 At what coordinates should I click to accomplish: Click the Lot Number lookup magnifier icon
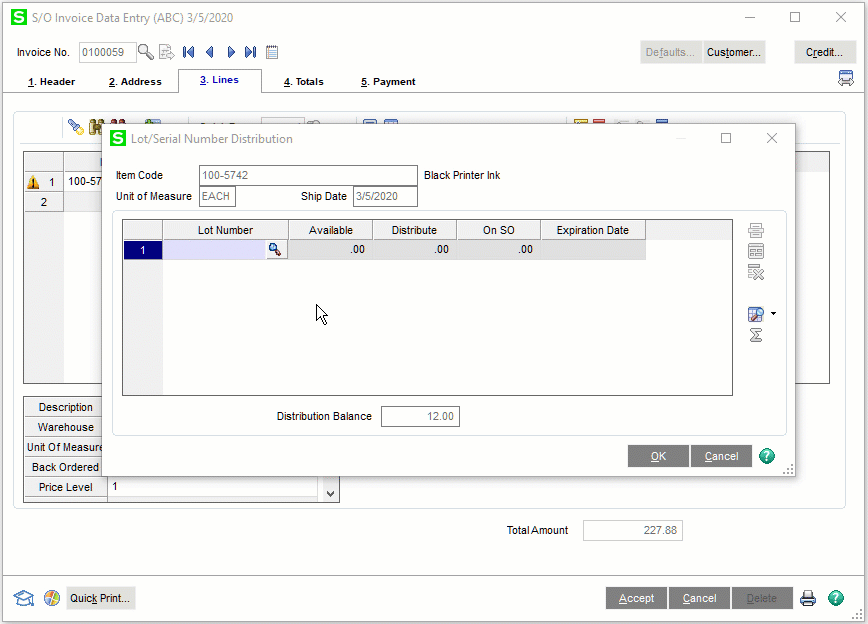pyautogui.click(x=276, y=250)
